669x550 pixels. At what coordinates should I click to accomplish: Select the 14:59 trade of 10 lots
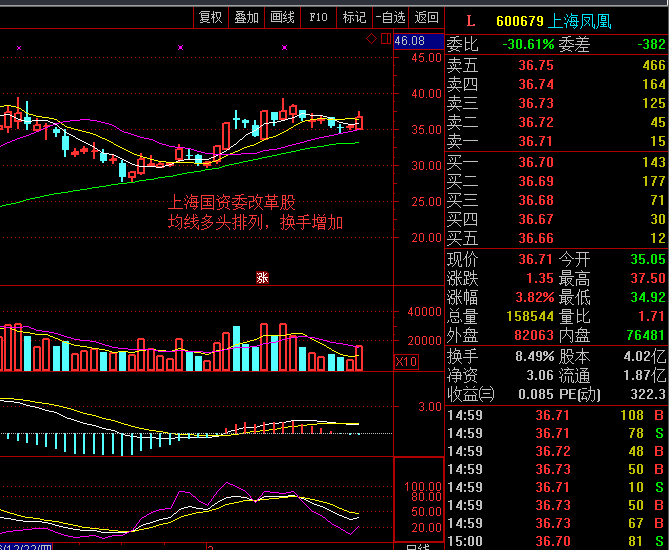coord(556,487)
